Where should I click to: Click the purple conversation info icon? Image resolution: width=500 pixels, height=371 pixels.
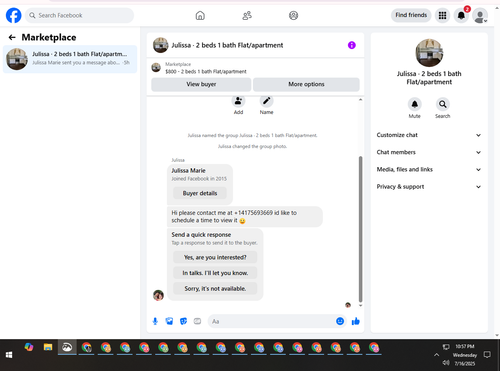point(352,45)
